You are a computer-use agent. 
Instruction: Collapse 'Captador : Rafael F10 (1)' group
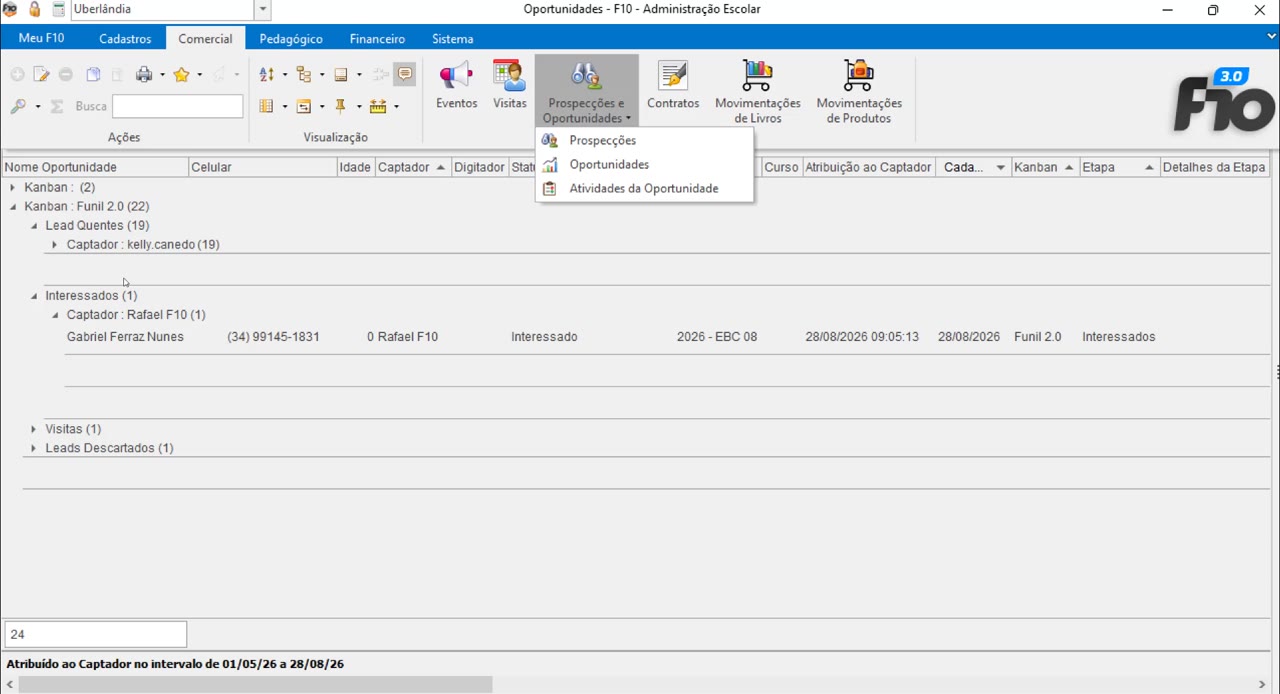point(55,315)
